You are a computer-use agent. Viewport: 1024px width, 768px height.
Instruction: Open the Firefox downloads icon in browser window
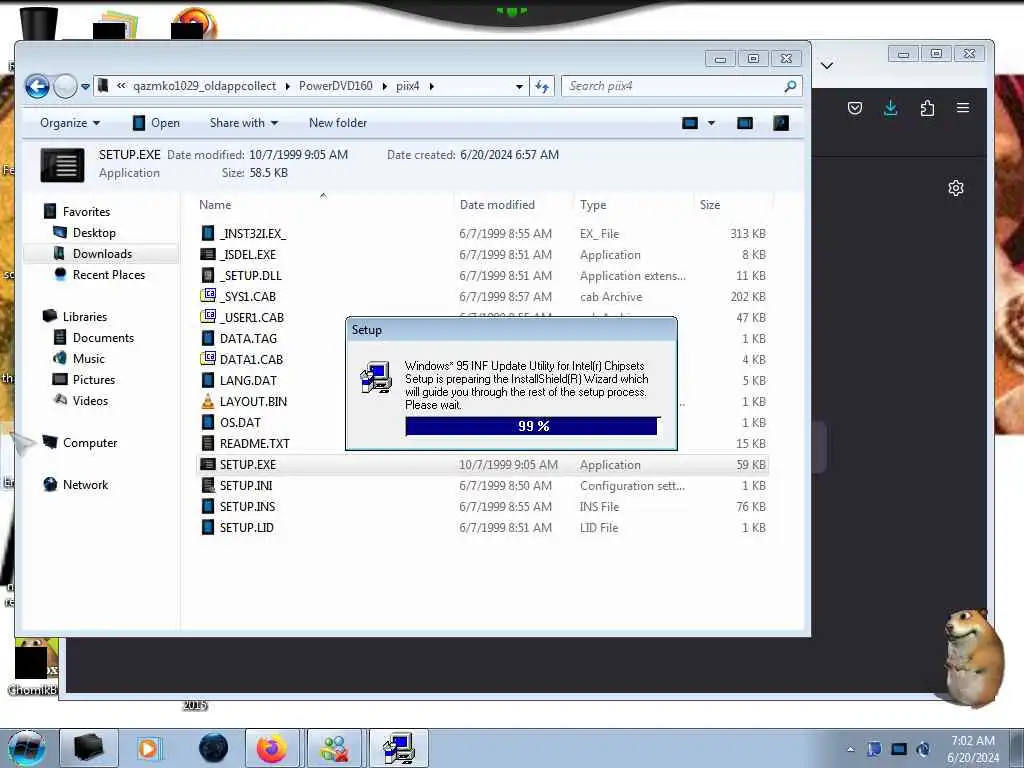coord(890,108)
